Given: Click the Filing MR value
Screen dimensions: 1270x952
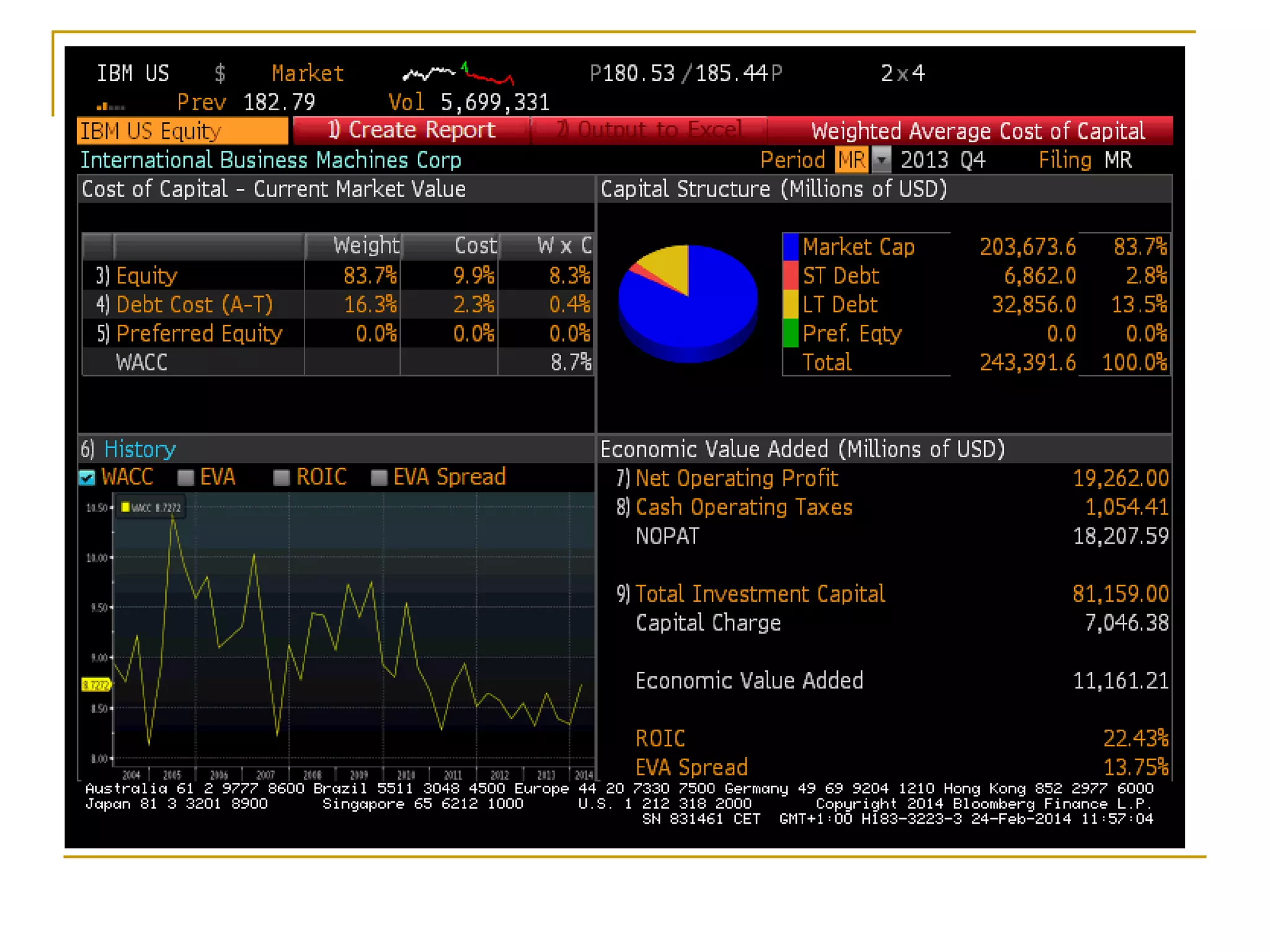Looking at the screenshot, I should click(1117, 160).
